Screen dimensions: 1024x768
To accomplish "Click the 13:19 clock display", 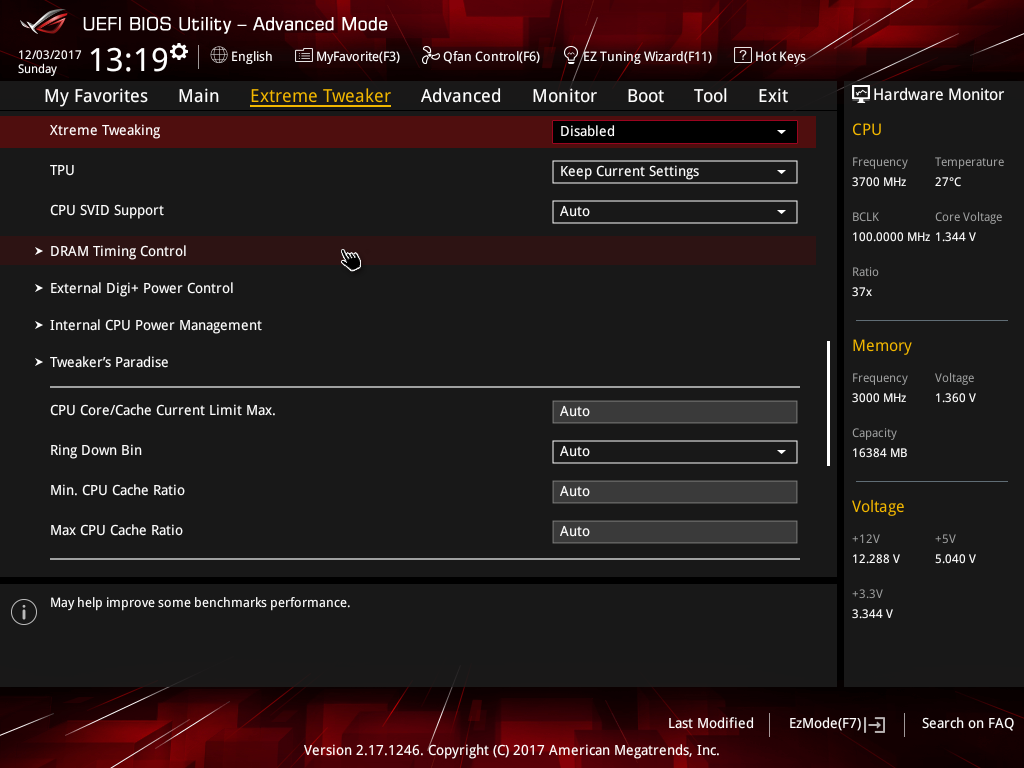I will click(x=129, y=59).
